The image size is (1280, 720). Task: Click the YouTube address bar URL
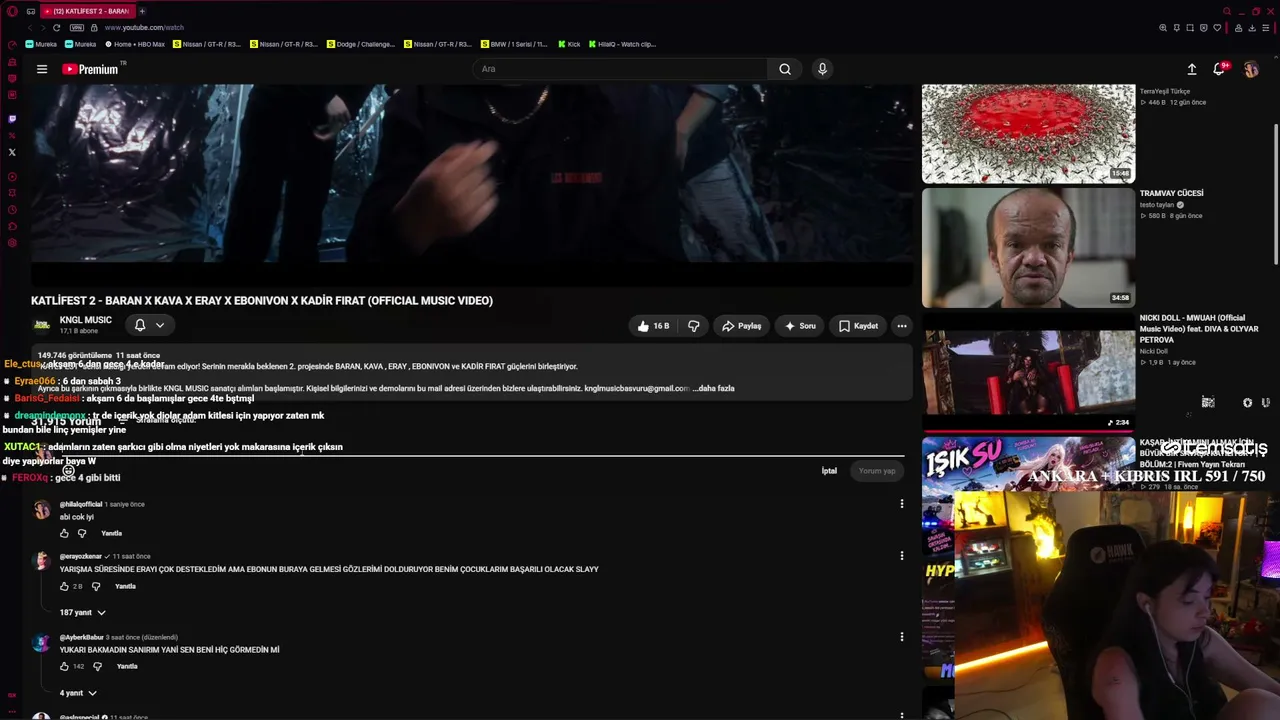[x=144, y=28]
